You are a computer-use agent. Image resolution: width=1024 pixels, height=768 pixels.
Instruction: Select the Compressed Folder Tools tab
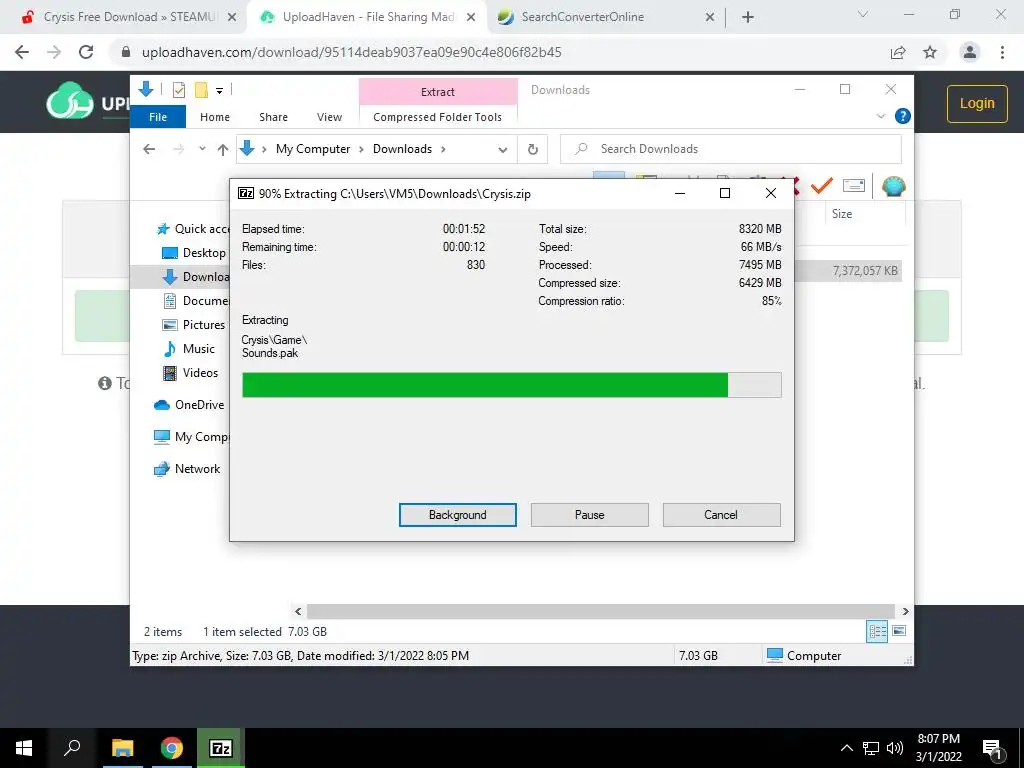click(x=438, y=117)
